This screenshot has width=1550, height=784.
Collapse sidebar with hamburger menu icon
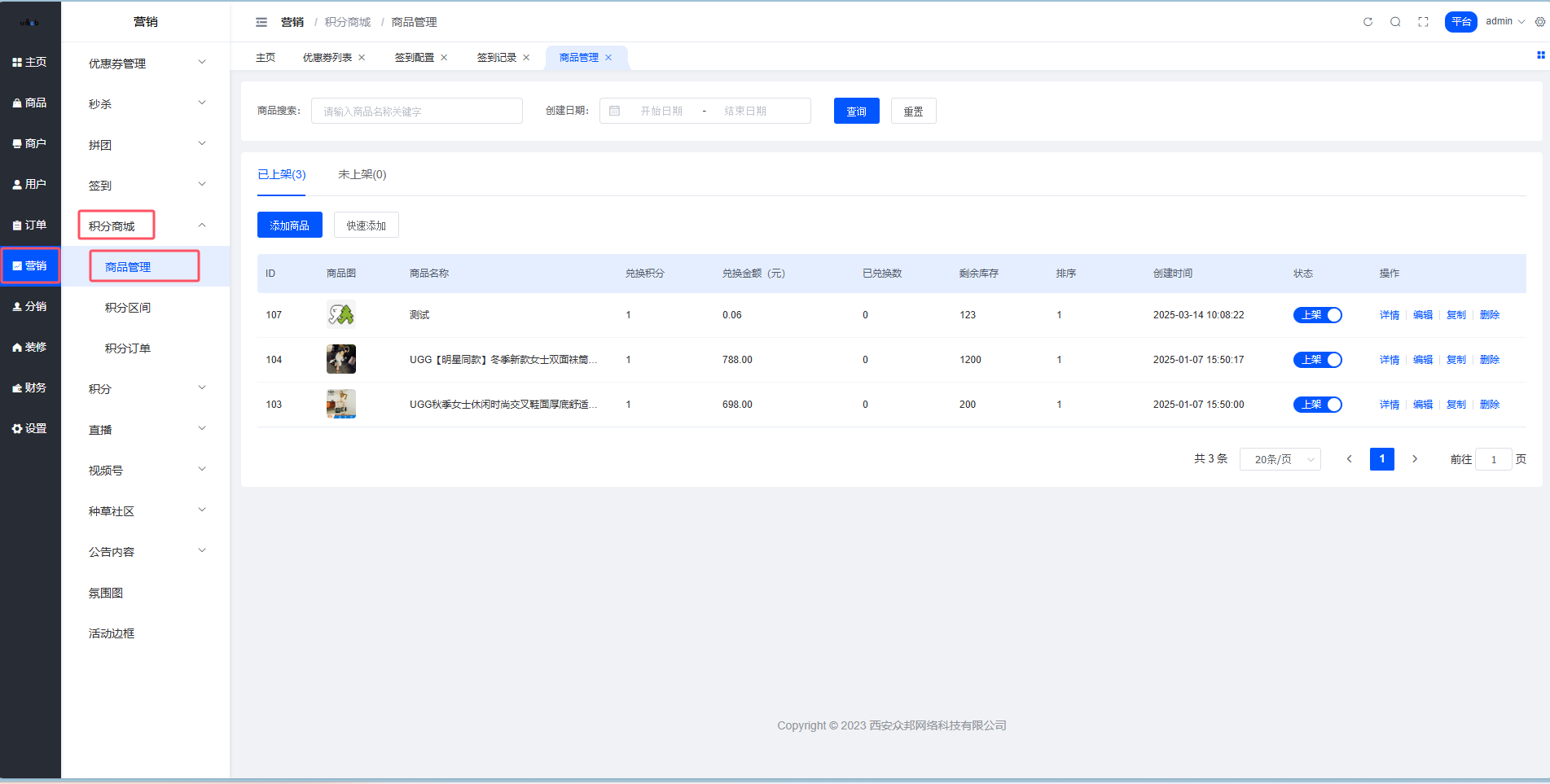click(x=261, y=22)
